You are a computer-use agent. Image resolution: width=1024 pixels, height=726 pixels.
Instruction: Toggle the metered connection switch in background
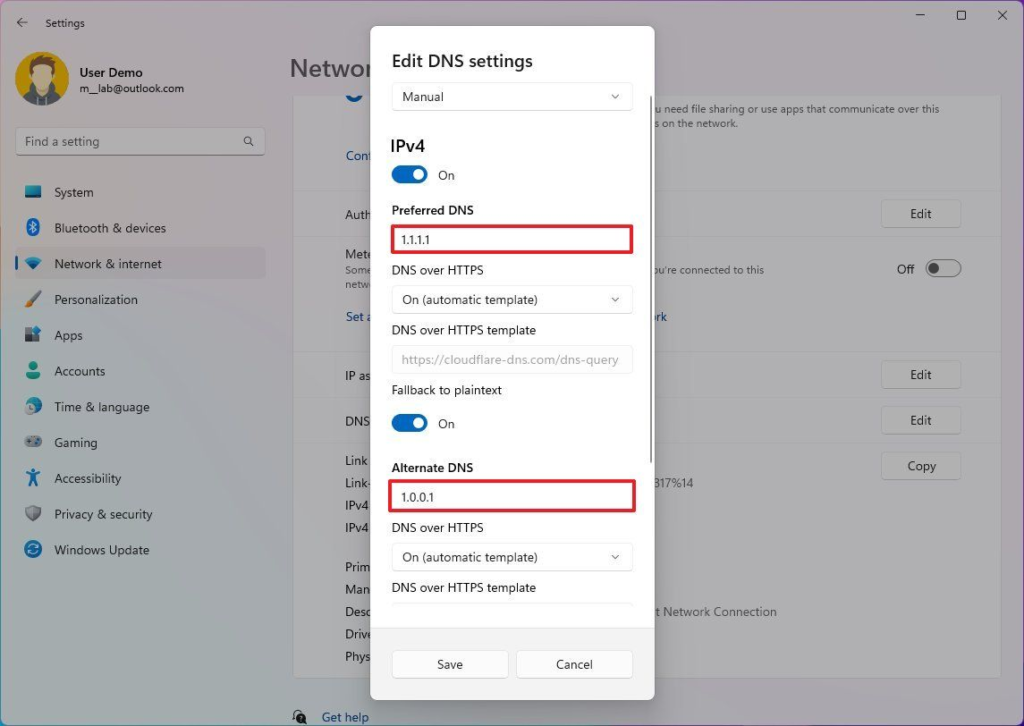(943, 268)
